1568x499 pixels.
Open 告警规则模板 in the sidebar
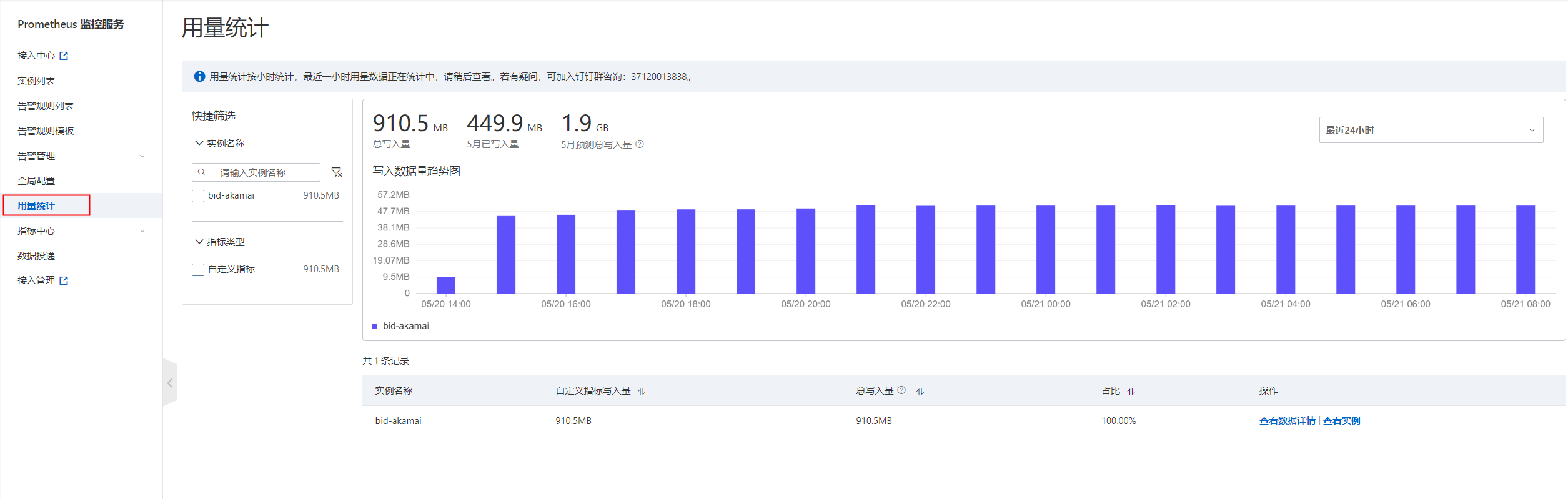46,131
